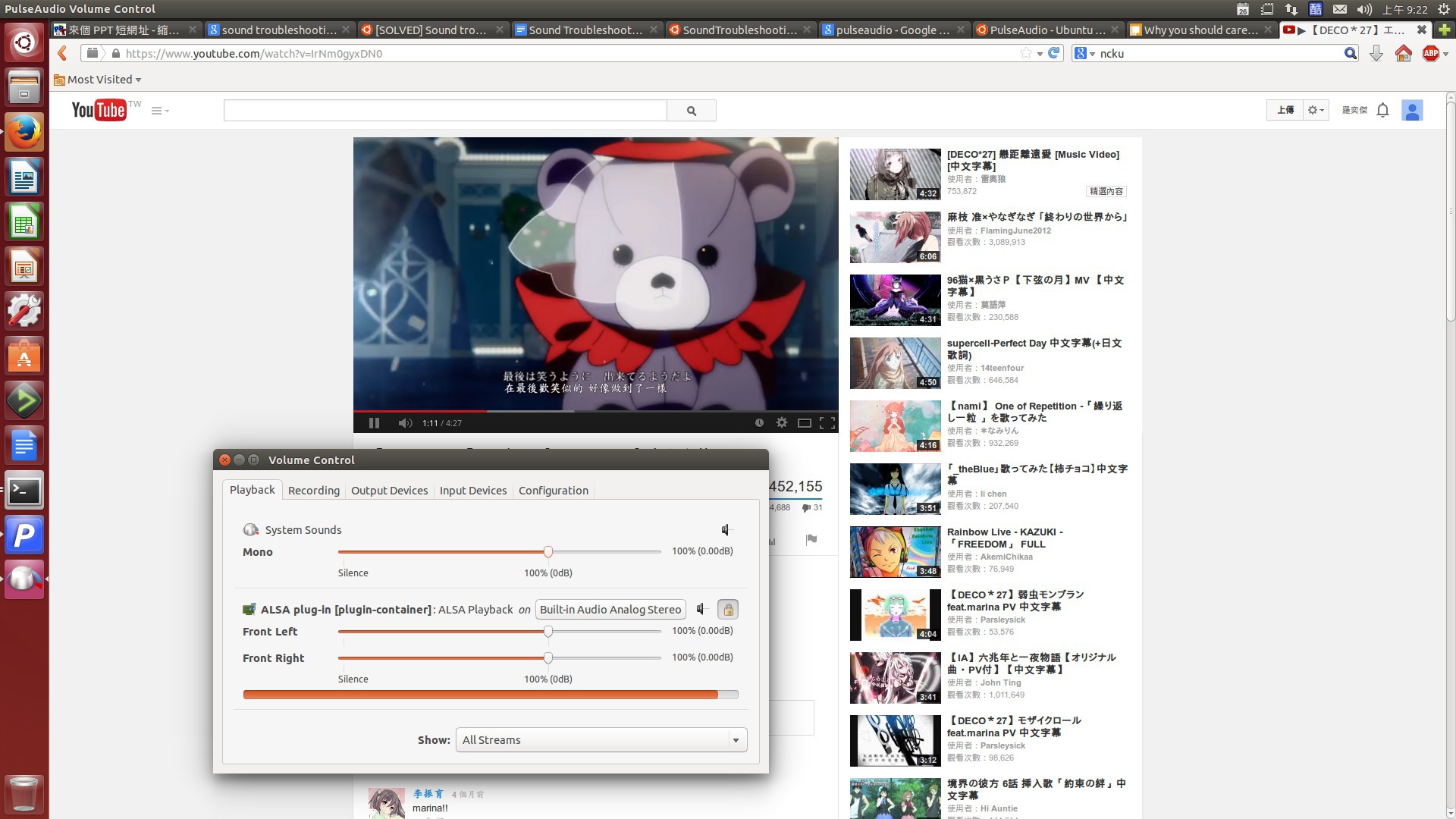Pause the YouTube video
The width and height of the screenshot is (1456, 819).
[374, 423]
